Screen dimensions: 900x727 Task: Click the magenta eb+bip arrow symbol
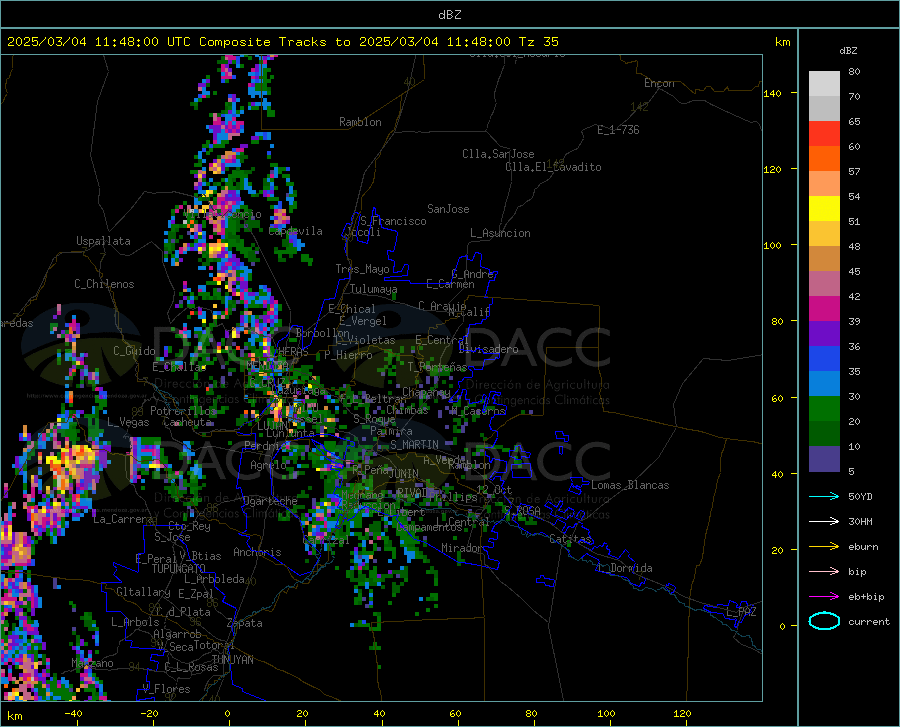[x=824, y=596]
